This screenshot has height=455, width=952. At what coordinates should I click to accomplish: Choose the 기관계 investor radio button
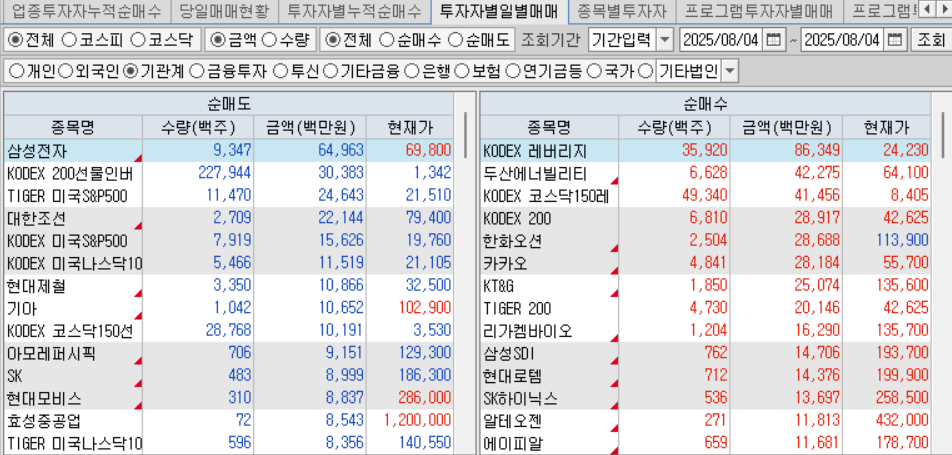(x=130, y=72)
